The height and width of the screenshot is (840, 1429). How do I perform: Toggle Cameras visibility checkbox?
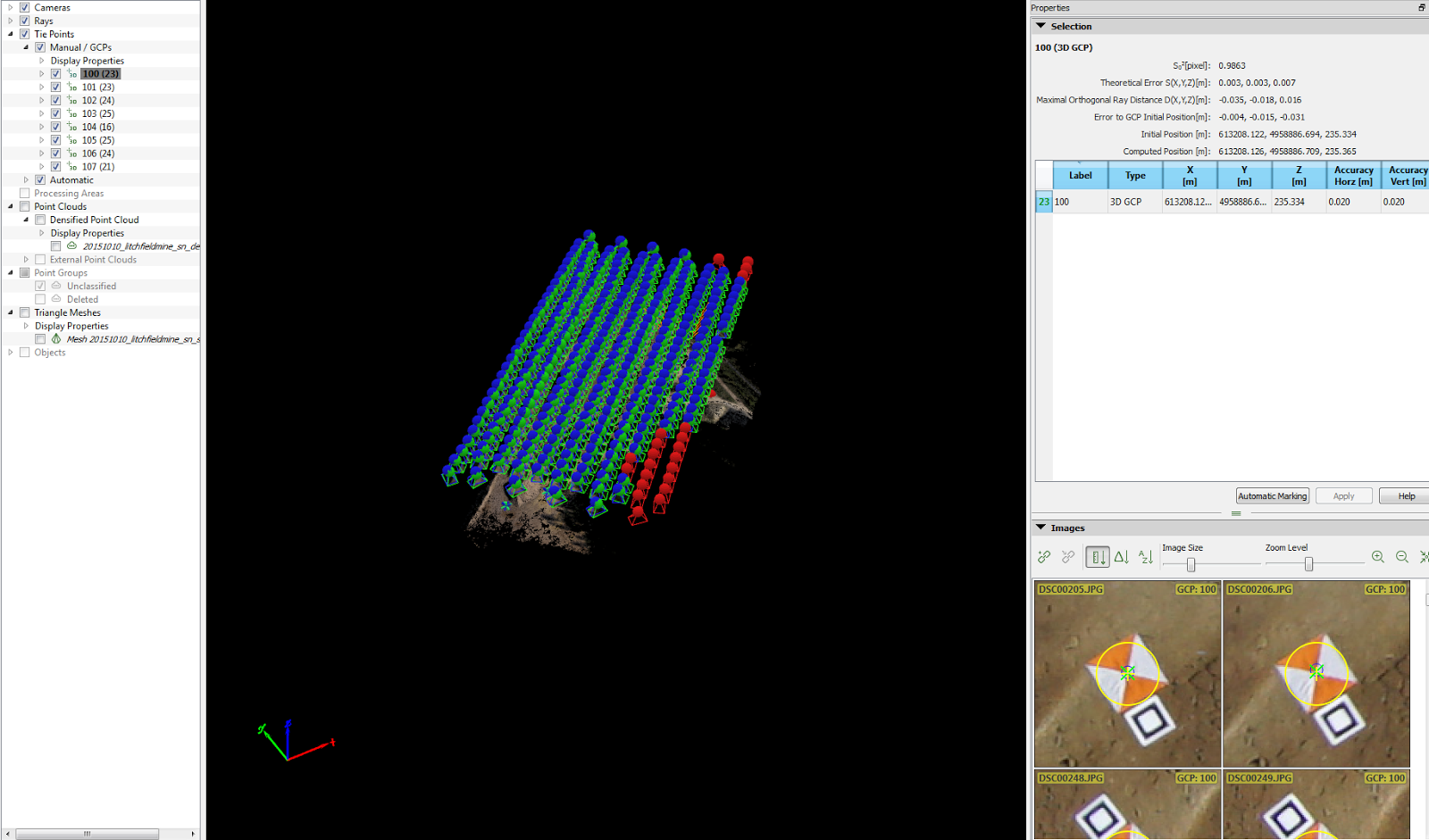(x=25, y=7)
